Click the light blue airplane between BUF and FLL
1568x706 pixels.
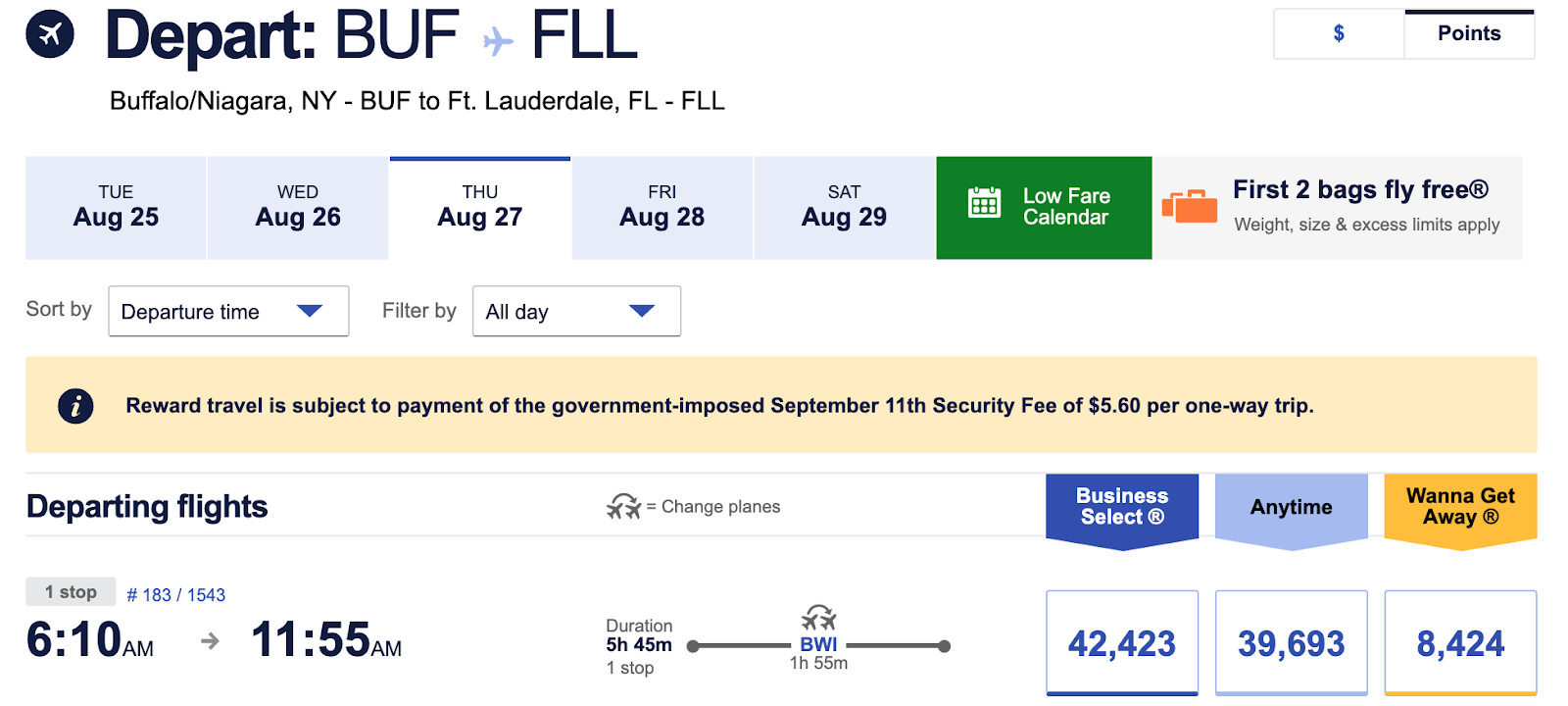pos(498,41)
